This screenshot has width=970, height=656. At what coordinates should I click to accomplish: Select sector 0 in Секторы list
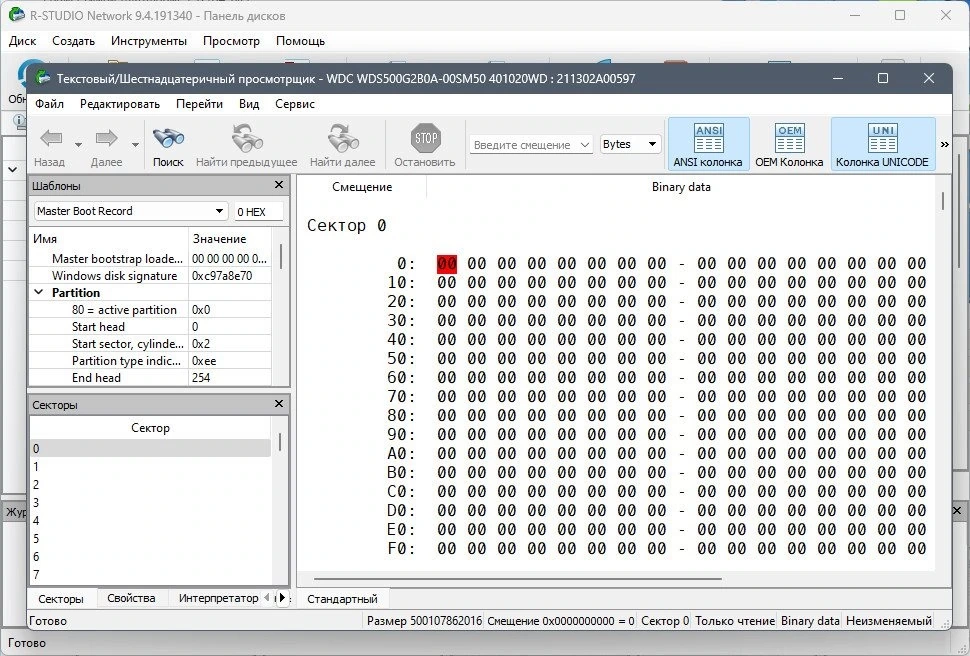pyautogui.click(x=150, y=448)
